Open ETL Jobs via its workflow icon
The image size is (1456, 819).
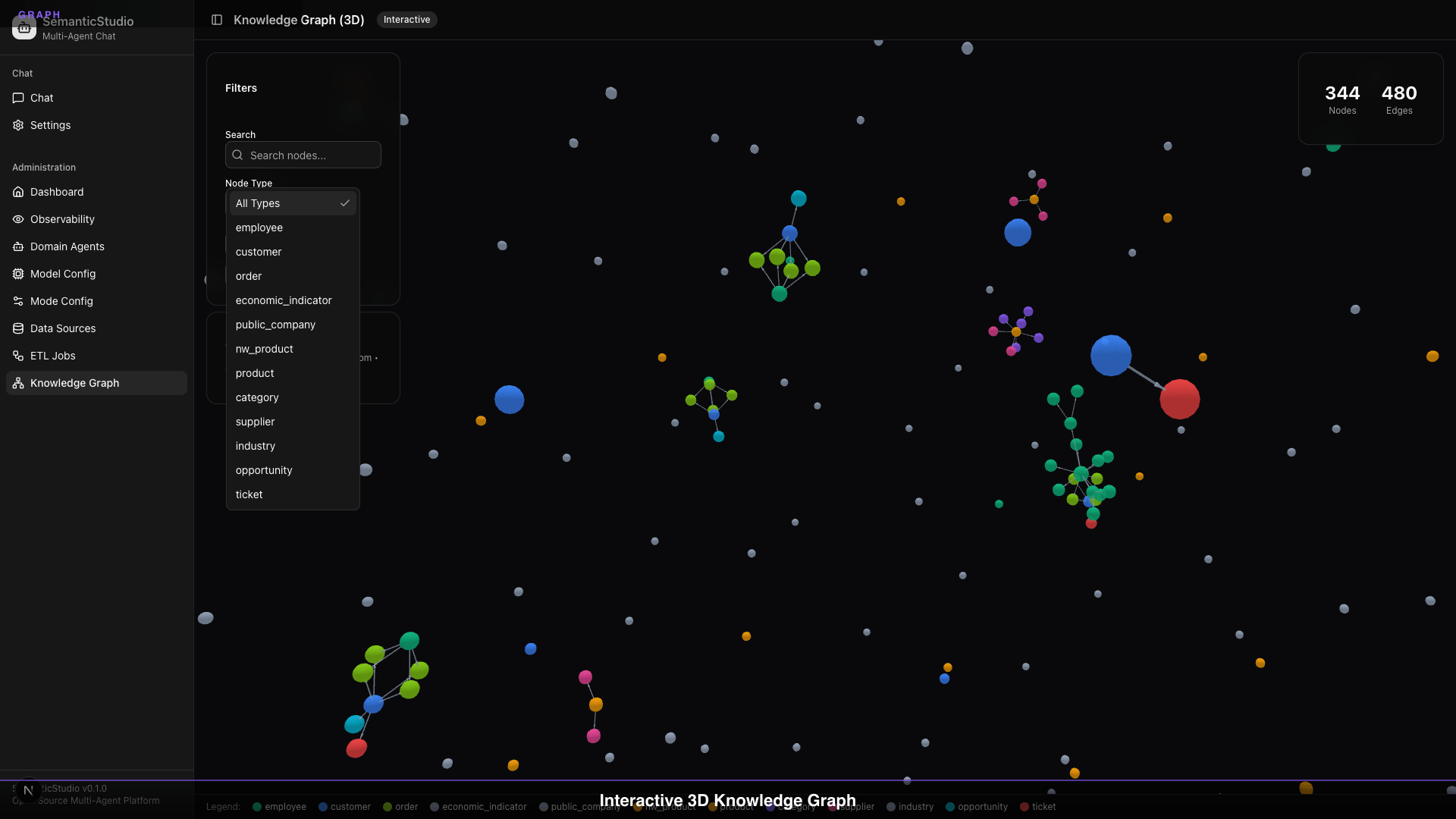pyautogui.click(x=18, y=356)
